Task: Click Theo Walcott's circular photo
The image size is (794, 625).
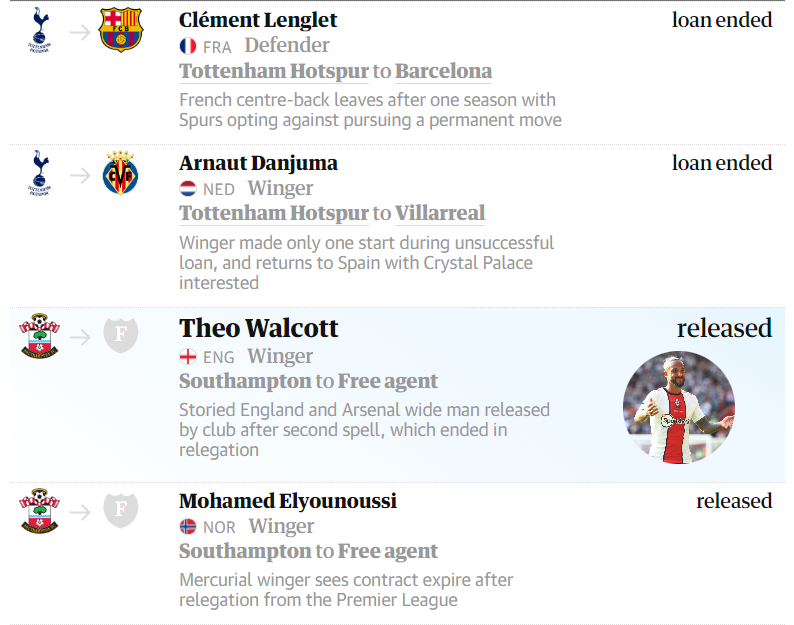Action: pos(679,407)
